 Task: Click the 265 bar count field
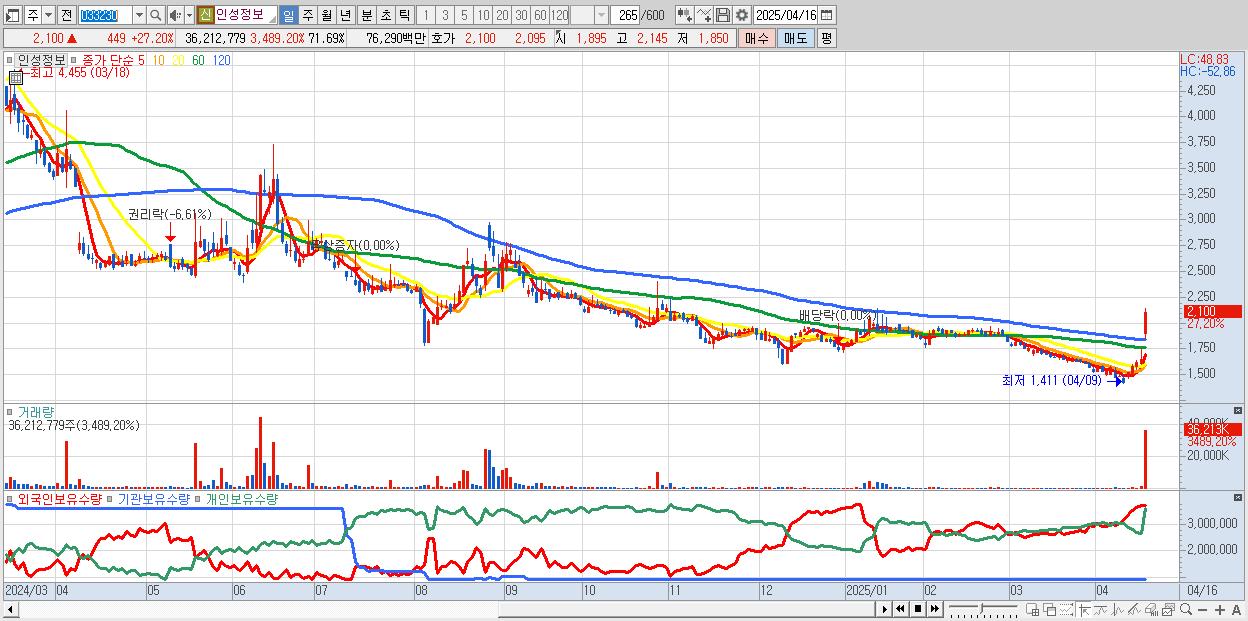click(625, 15)
